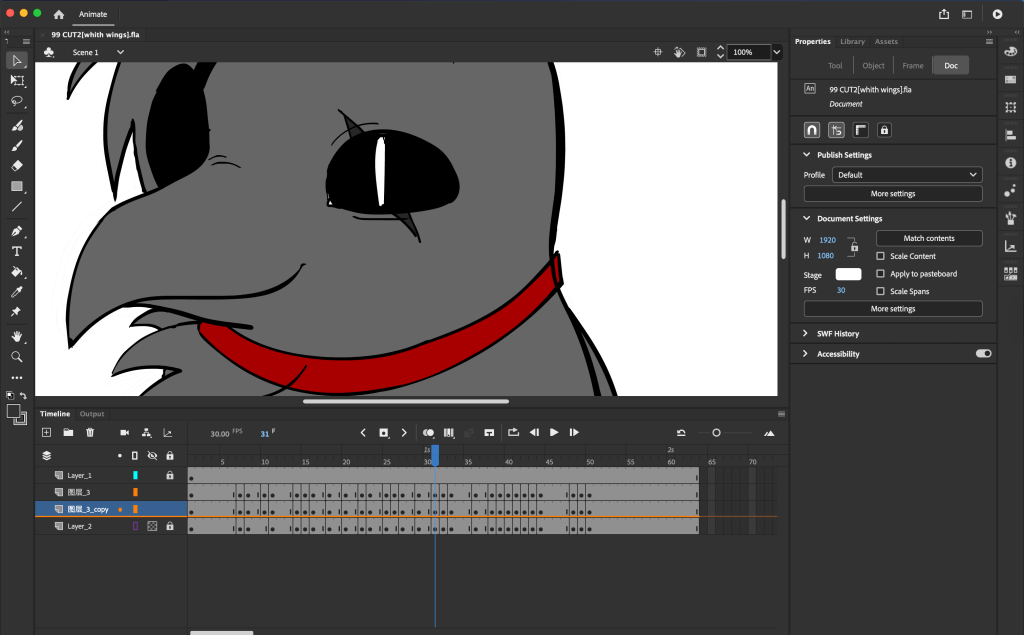Delete layer with trash icon

pyautogui.click(x=90, y=433)
